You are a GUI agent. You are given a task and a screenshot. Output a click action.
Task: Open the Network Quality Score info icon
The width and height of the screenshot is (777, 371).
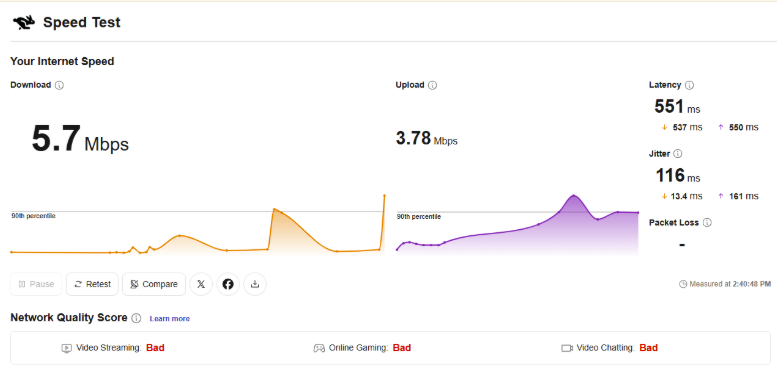[x=136, y=318]
